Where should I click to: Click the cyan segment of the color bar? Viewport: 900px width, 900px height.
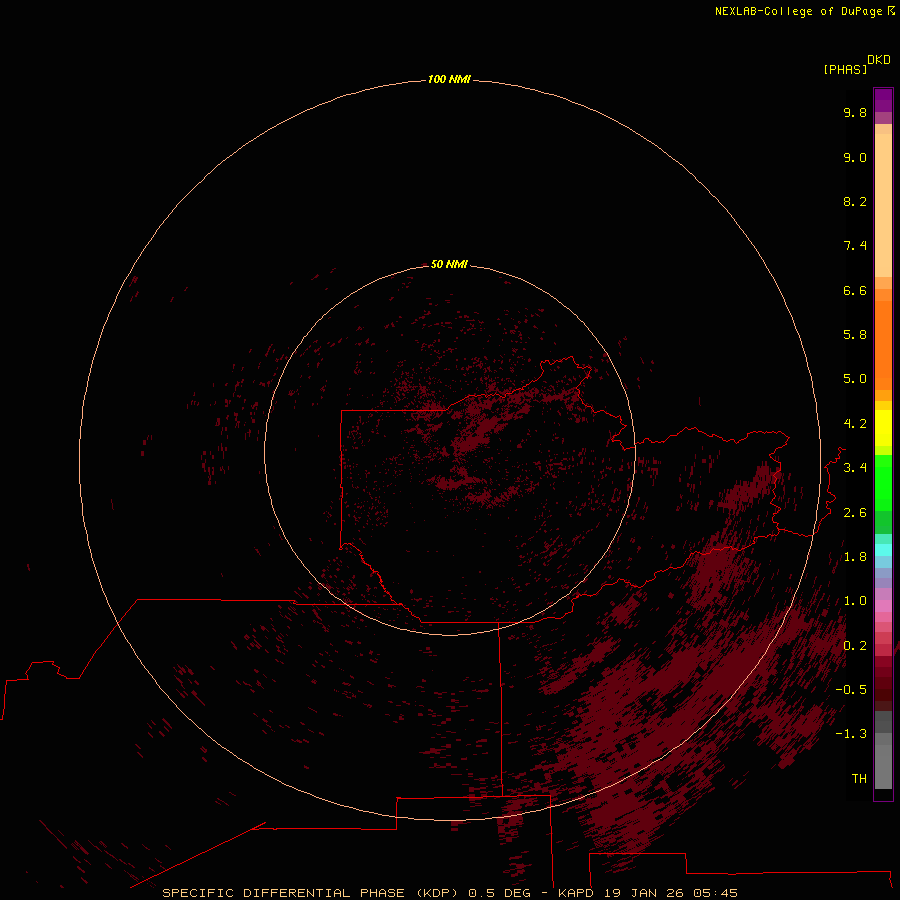[883, 550]
